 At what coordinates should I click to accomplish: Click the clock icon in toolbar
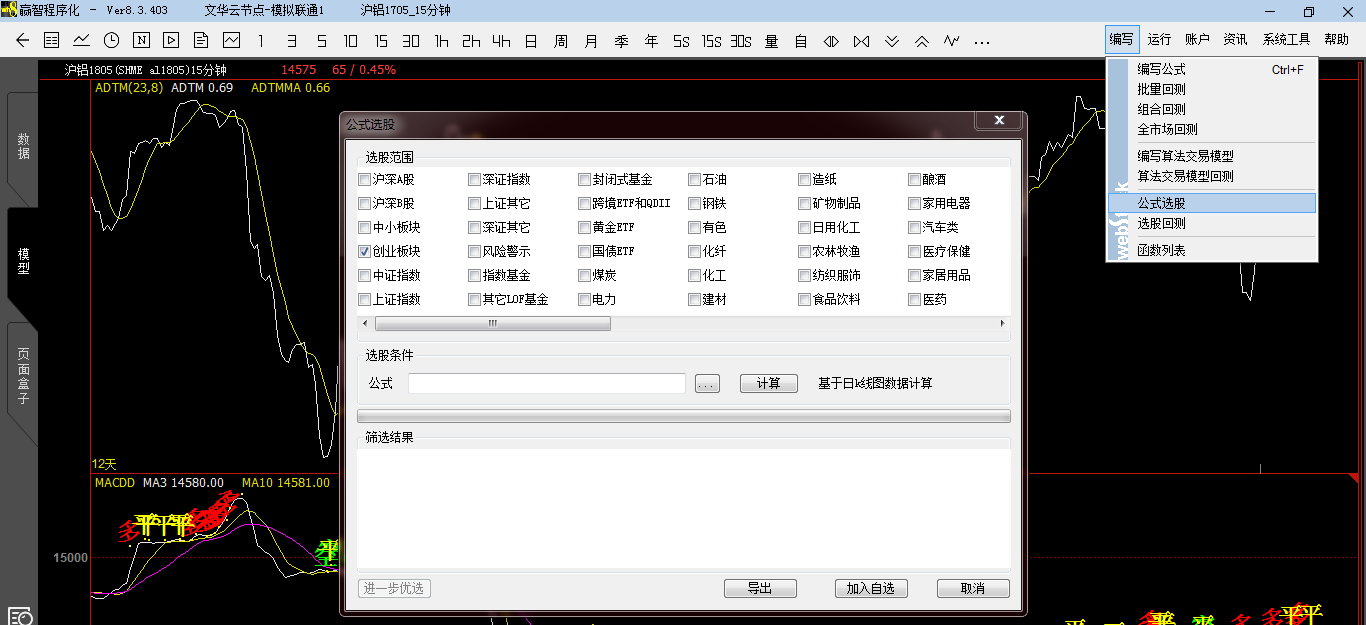(x=112, y=41)
